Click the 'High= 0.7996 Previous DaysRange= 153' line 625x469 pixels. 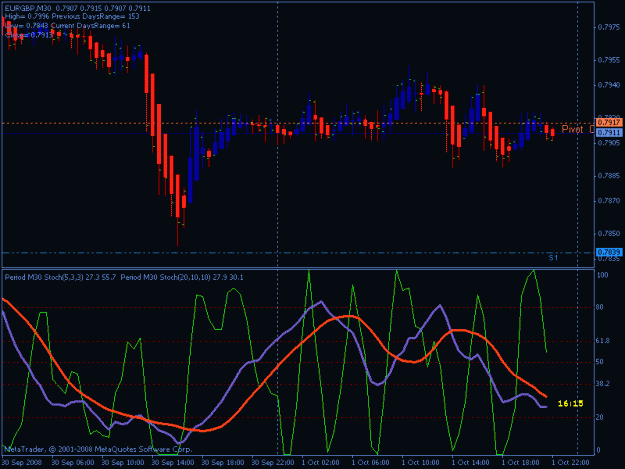(x=72, y=17)
